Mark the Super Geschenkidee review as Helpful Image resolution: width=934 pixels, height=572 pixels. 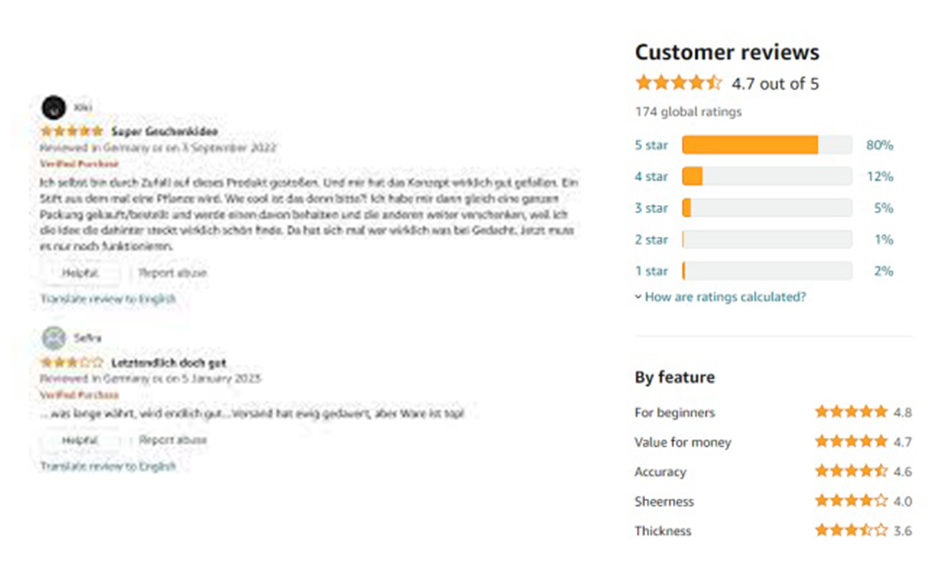pyautogui.click(x=80, y=273)
